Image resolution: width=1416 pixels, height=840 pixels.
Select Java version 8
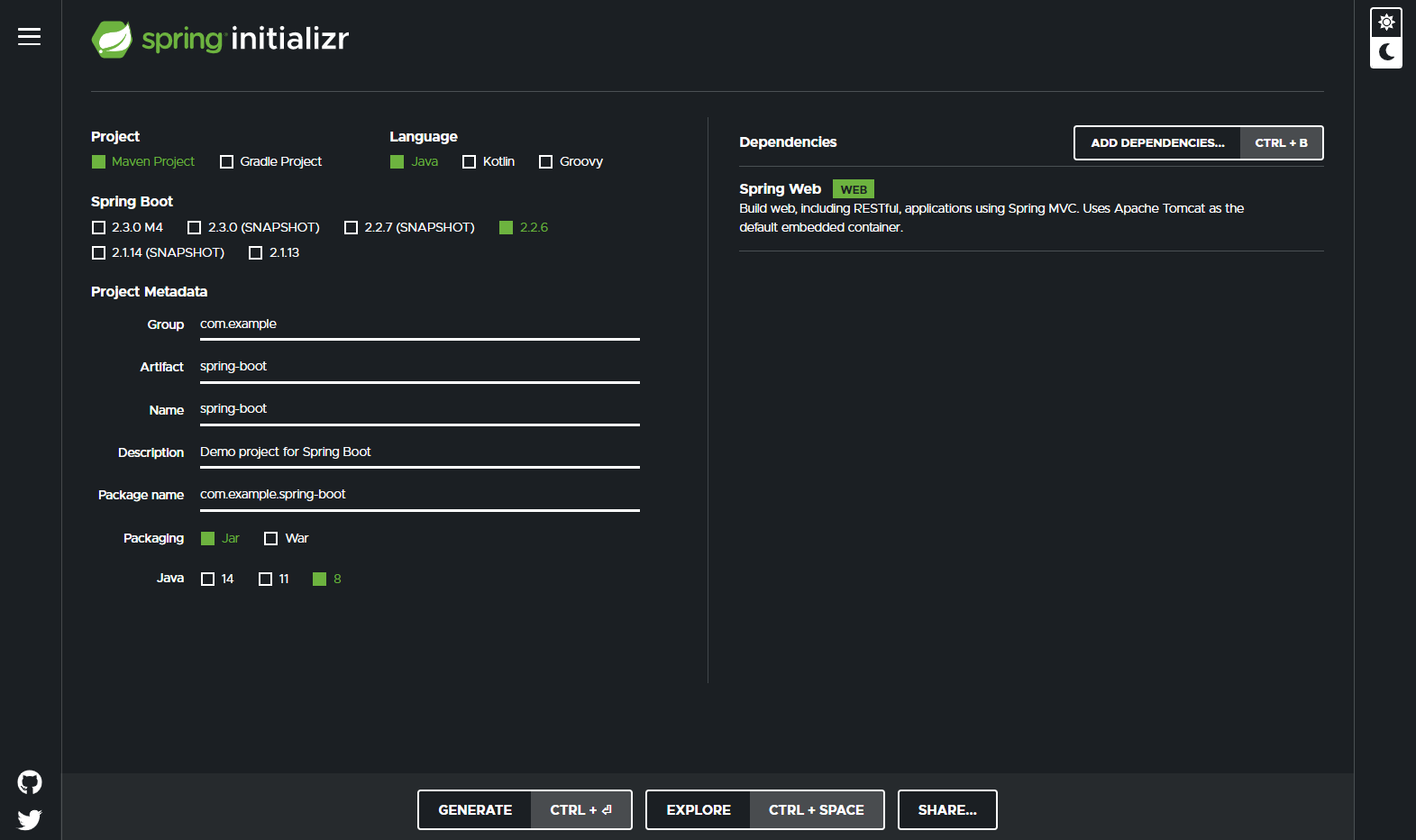click(327, 579)
